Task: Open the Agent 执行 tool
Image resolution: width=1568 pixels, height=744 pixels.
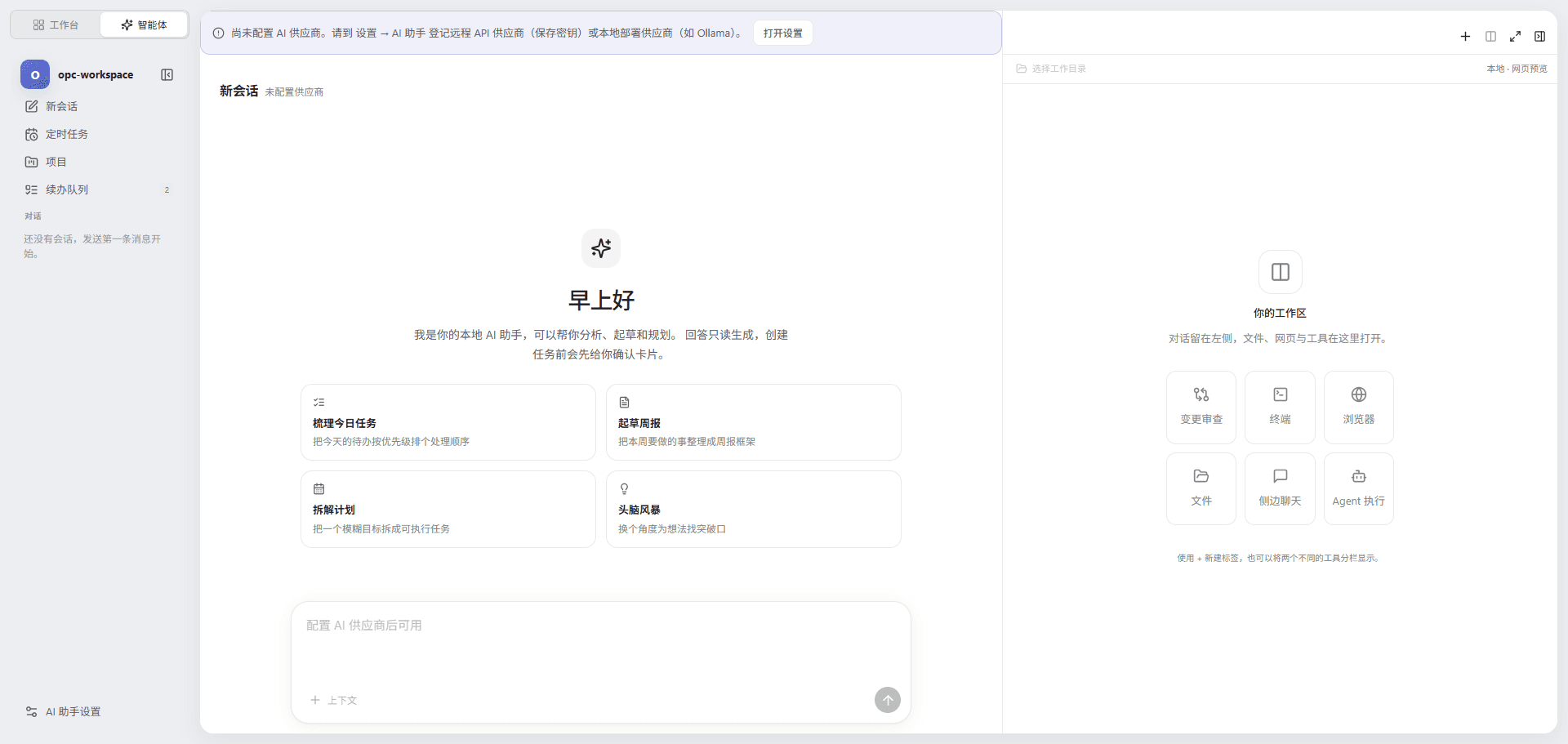Action: [x=1359, y=488]
